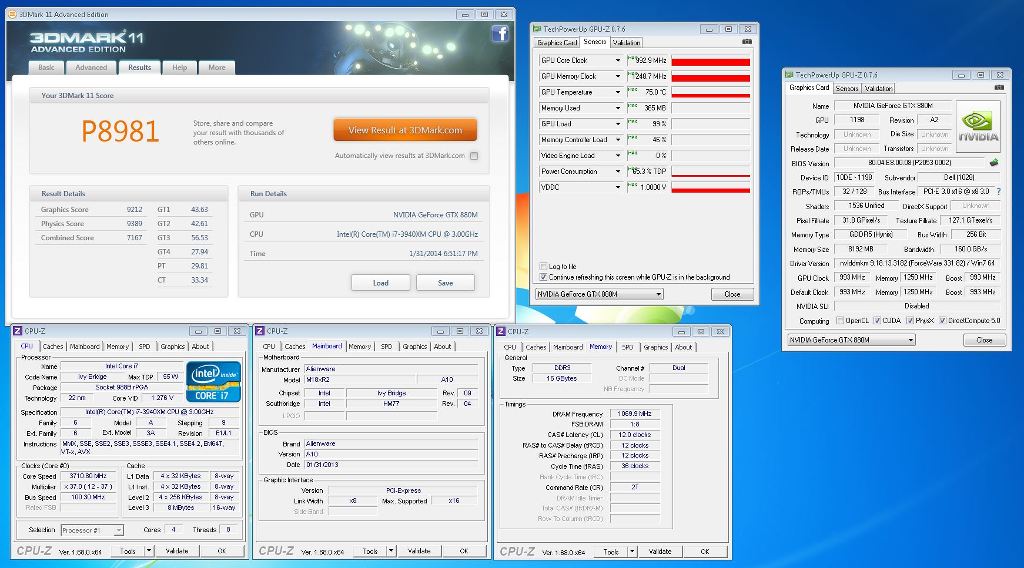Toggle the CUDA checkbox
This screenshot has height=568, width=1024.
click(877, 321)
